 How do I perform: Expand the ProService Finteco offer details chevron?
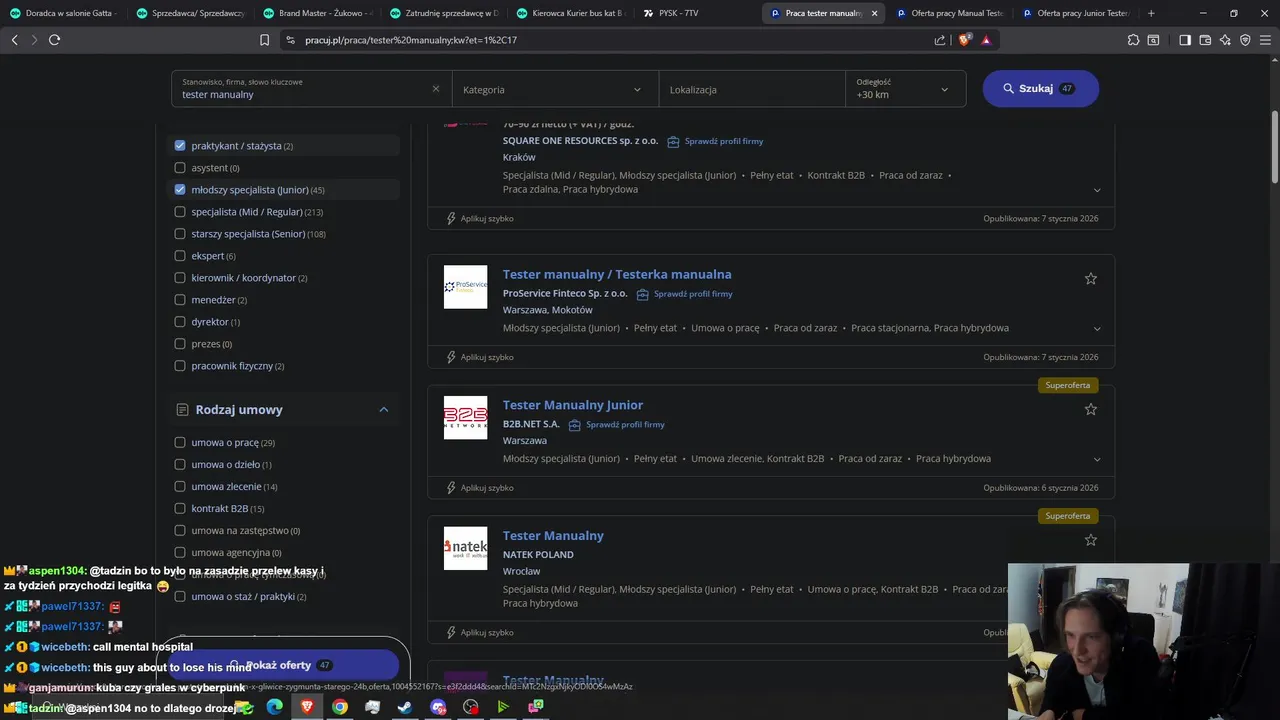(1097, 328)
